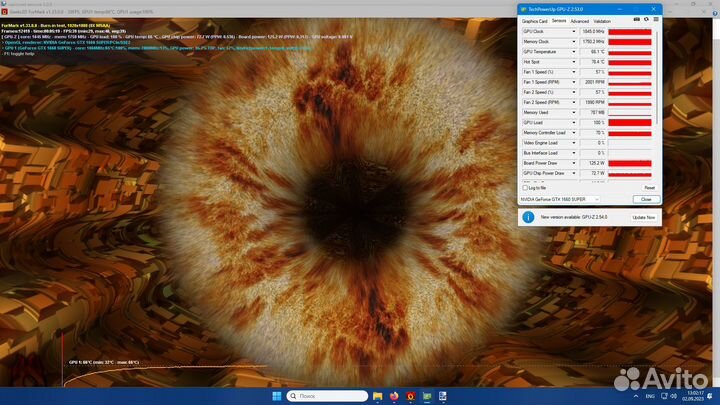720x405 pixels.
Task: Open the Validation tab
Action: pyautogui.click(x=602, y=20)
